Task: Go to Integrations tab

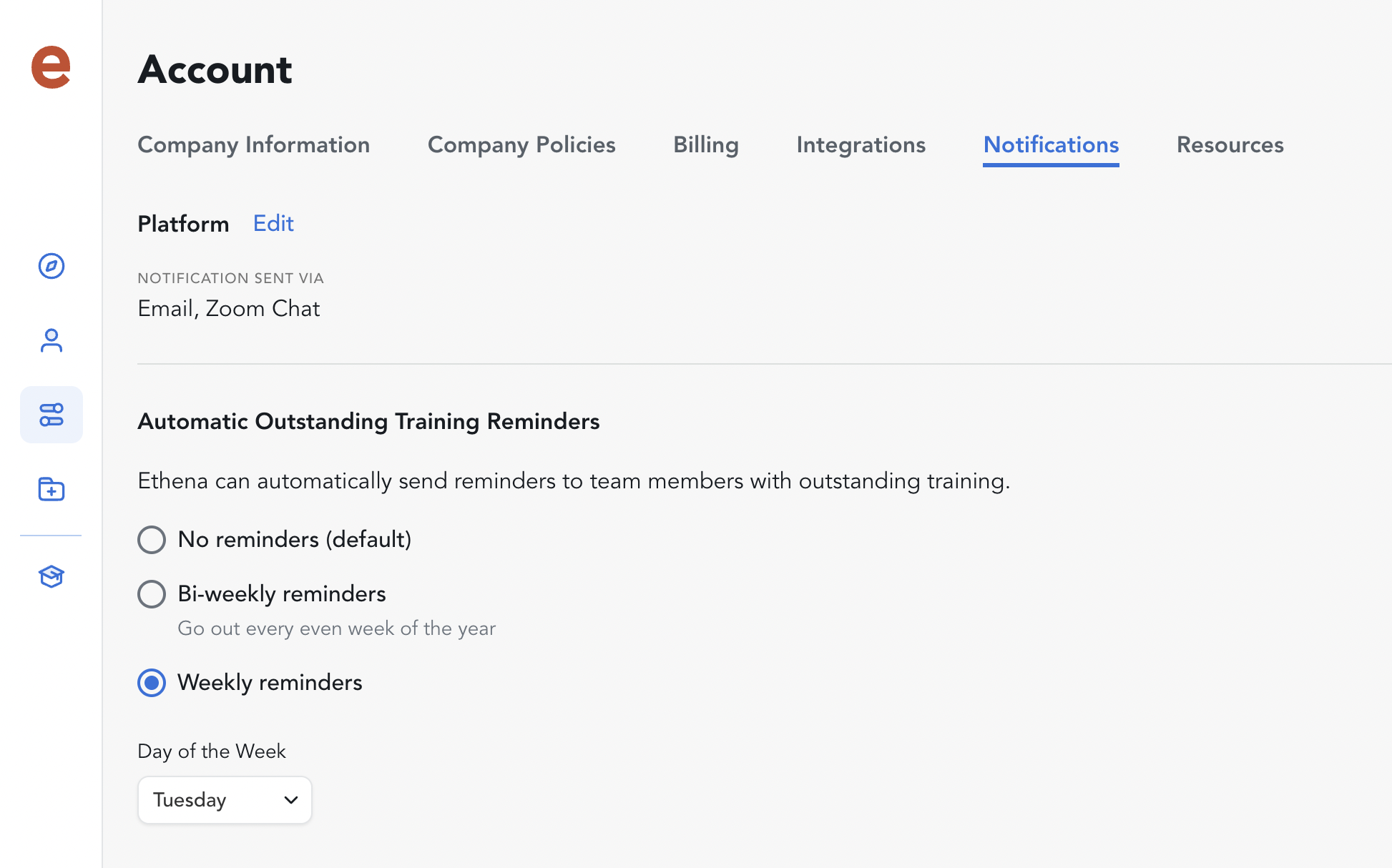Action: pos(861,145)
